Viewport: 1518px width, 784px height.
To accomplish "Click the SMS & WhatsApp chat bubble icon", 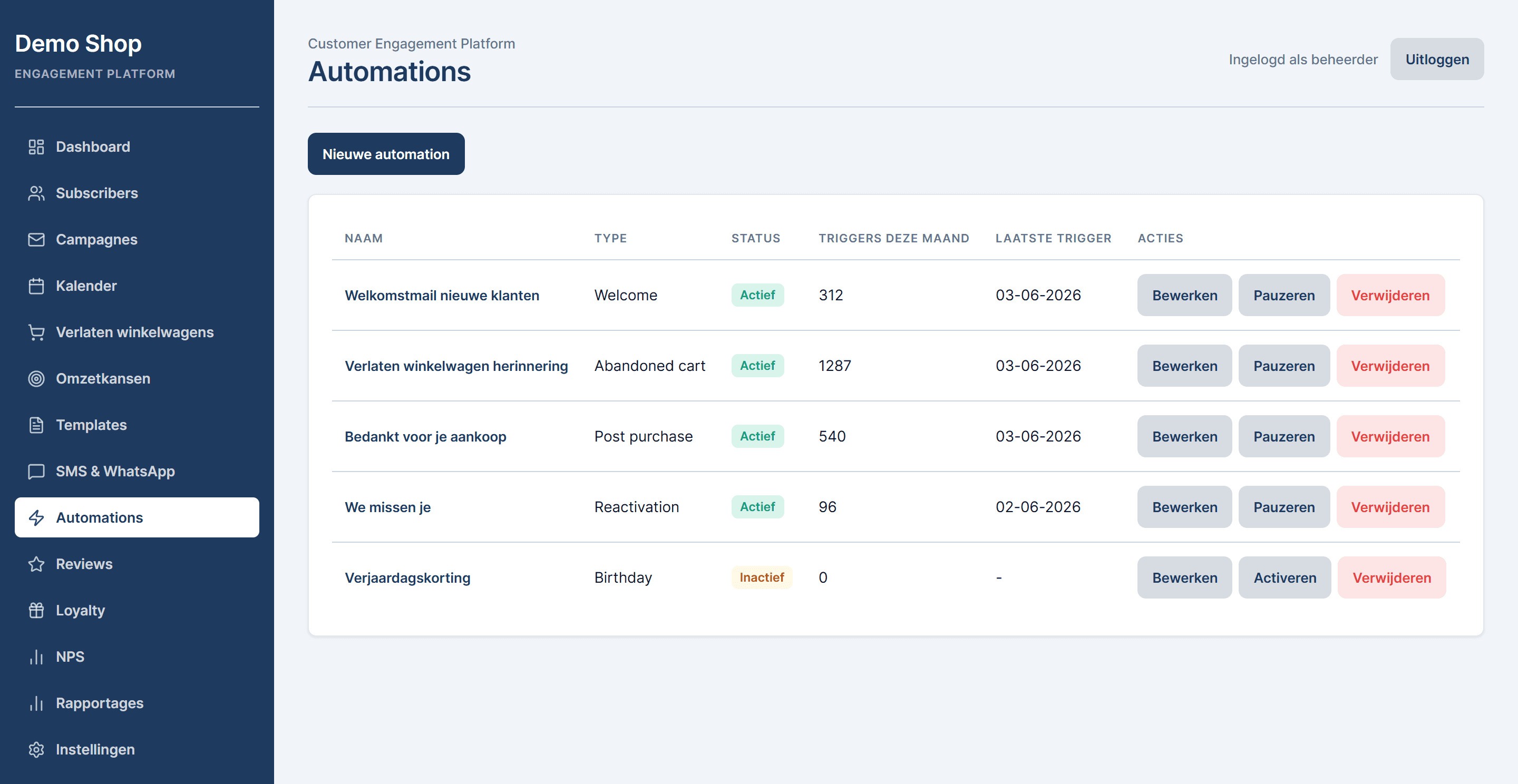I will pyautogui.click(x=36, y=471).
